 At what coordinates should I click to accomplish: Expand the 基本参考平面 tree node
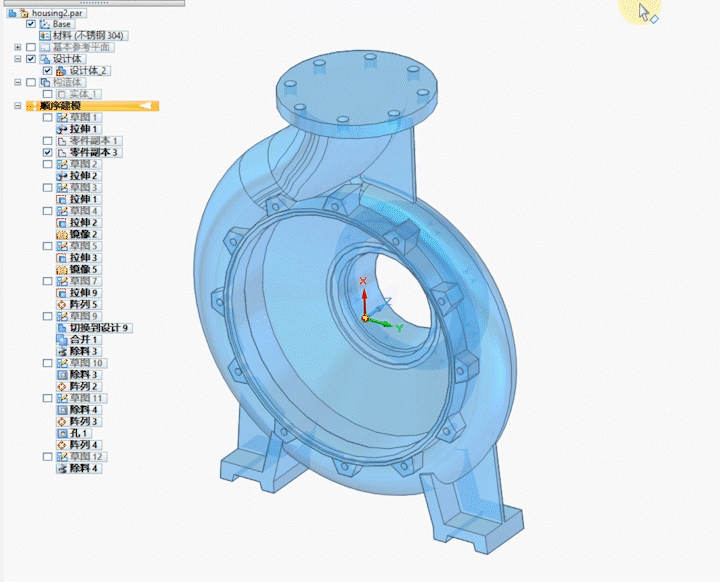[18, 47]
